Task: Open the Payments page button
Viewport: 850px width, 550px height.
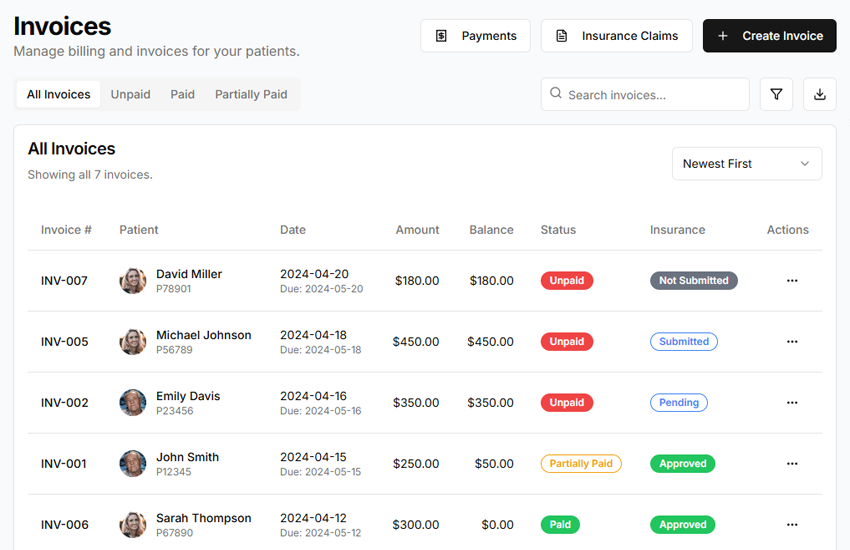Action: pyautogui.click(x=475, y=36)
